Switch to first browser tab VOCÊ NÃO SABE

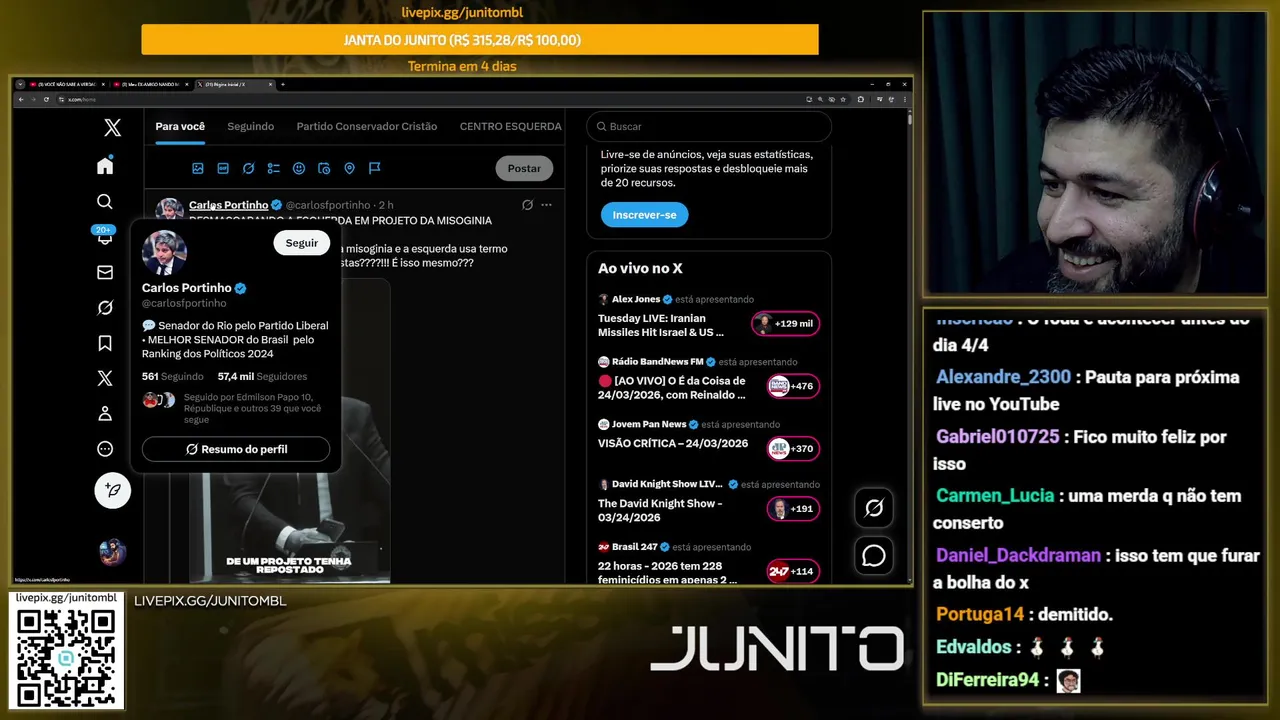point(68,84)
